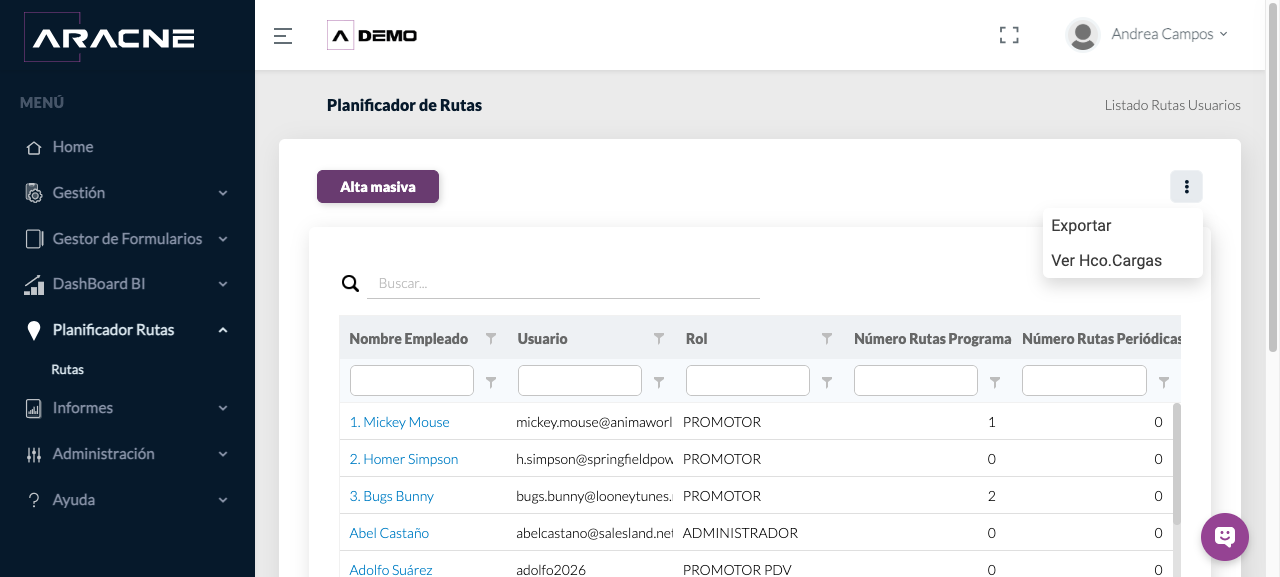Open the chat support bubble icon

(1225, 537)
